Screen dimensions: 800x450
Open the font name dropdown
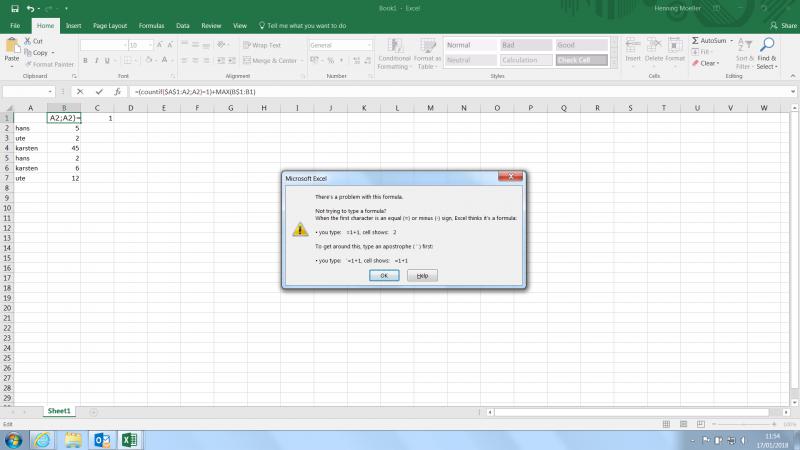(x=124, y=45)
